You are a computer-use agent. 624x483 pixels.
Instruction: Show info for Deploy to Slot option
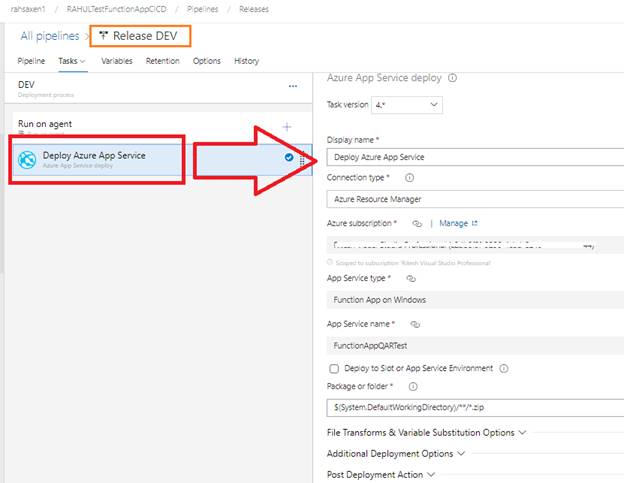click(504, 368)
